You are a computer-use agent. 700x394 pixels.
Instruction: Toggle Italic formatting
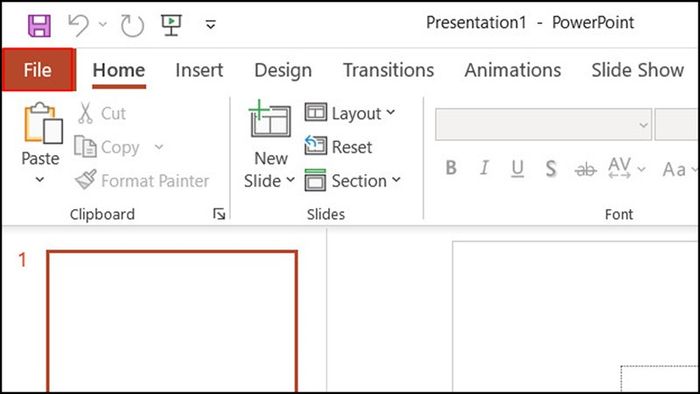click(484, 168)
